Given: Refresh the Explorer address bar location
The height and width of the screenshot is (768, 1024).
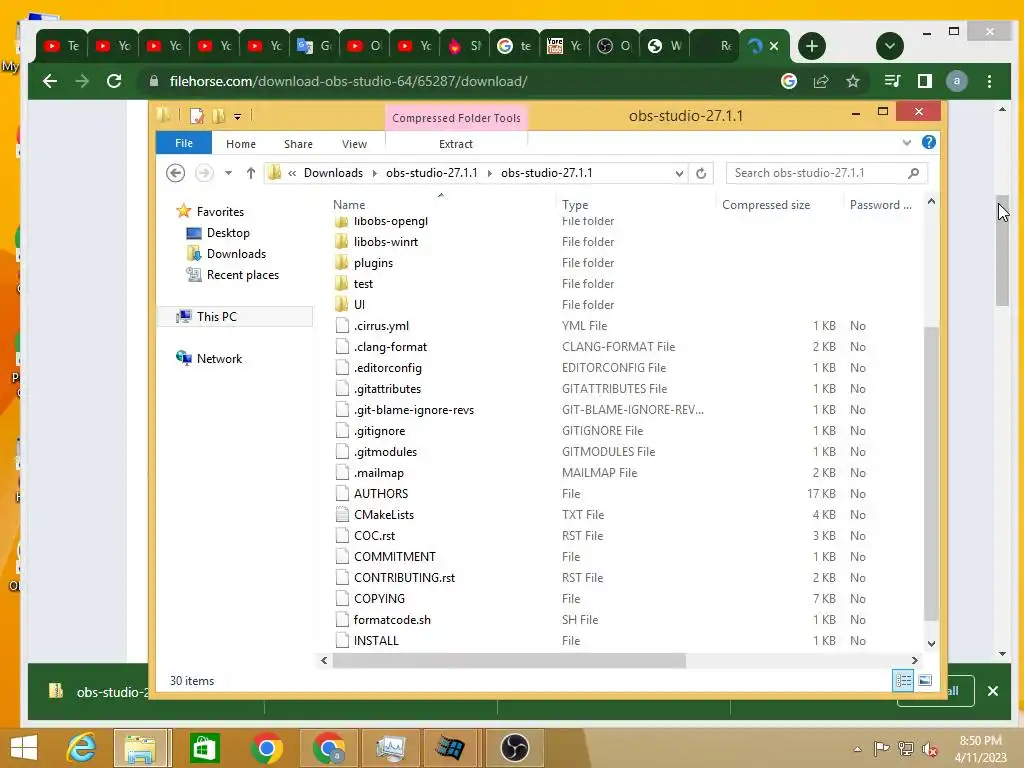Looking at the screenshot, I should tap(701, 173).
